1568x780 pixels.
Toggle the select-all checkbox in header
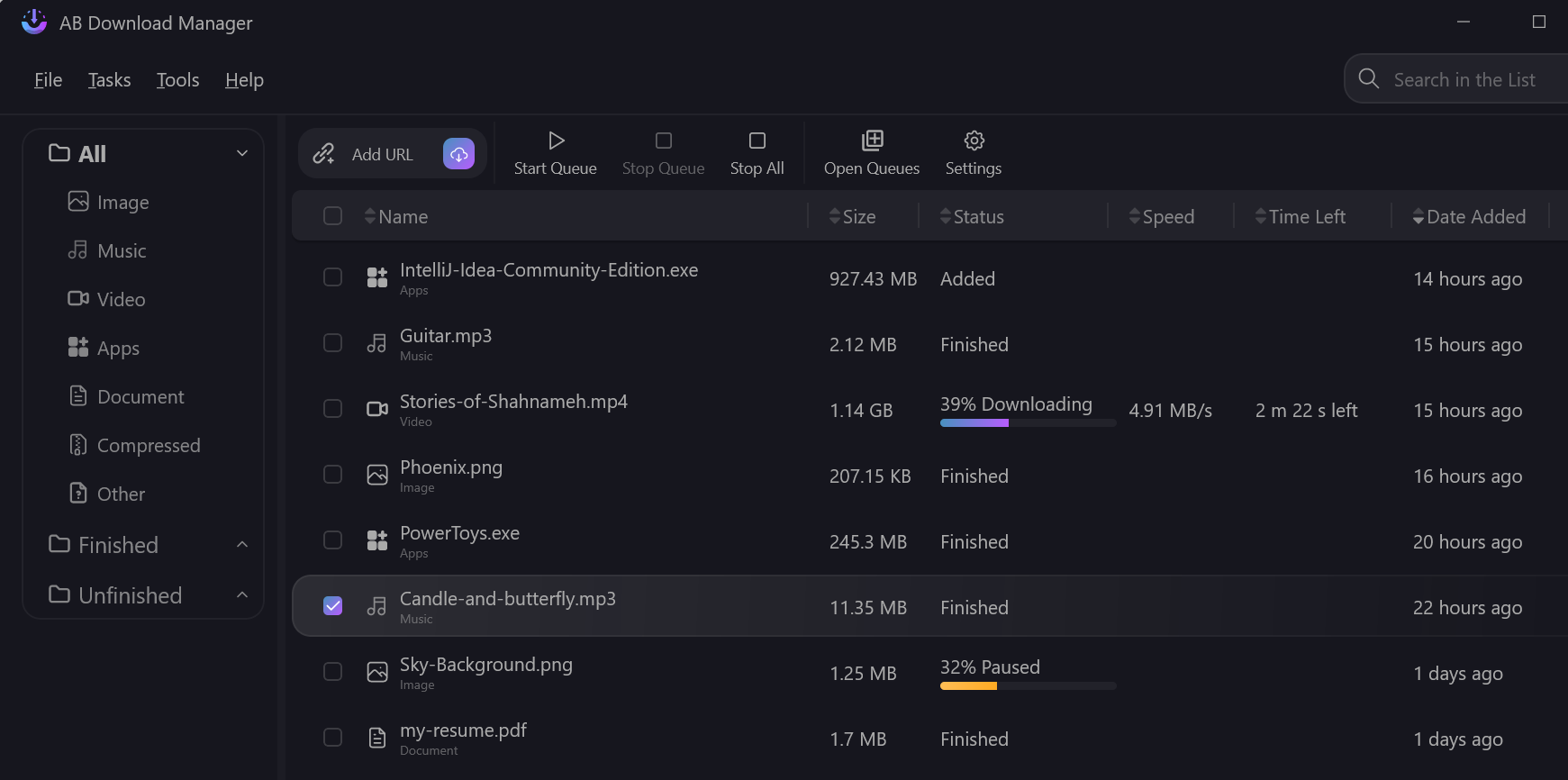[x=333, y=216]
